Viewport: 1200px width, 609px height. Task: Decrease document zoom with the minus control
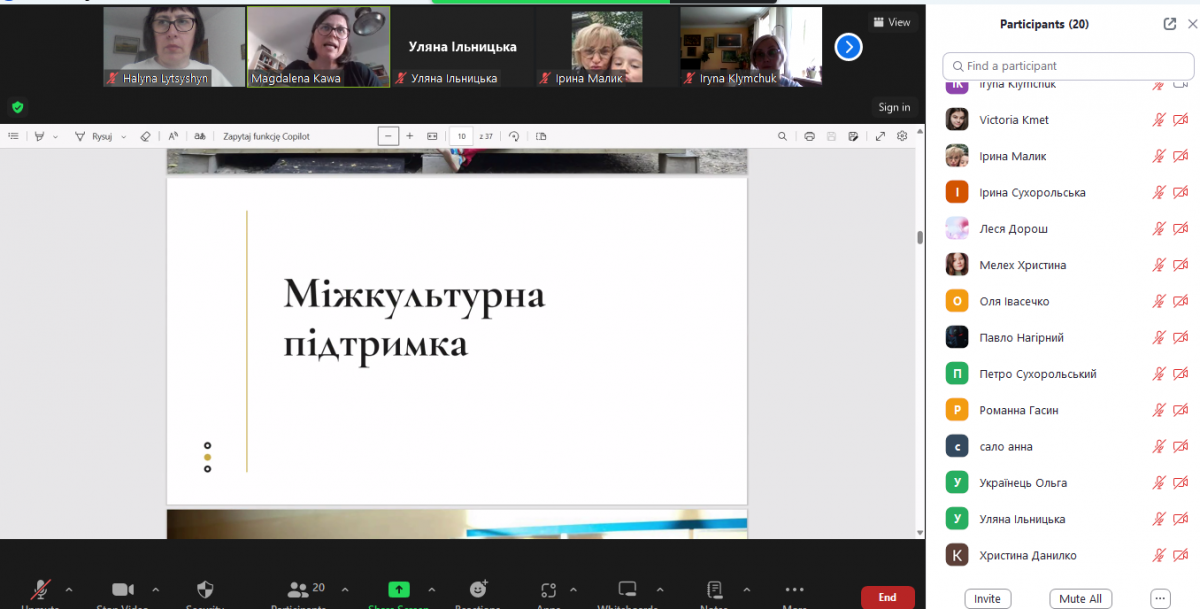pos(388,136)
